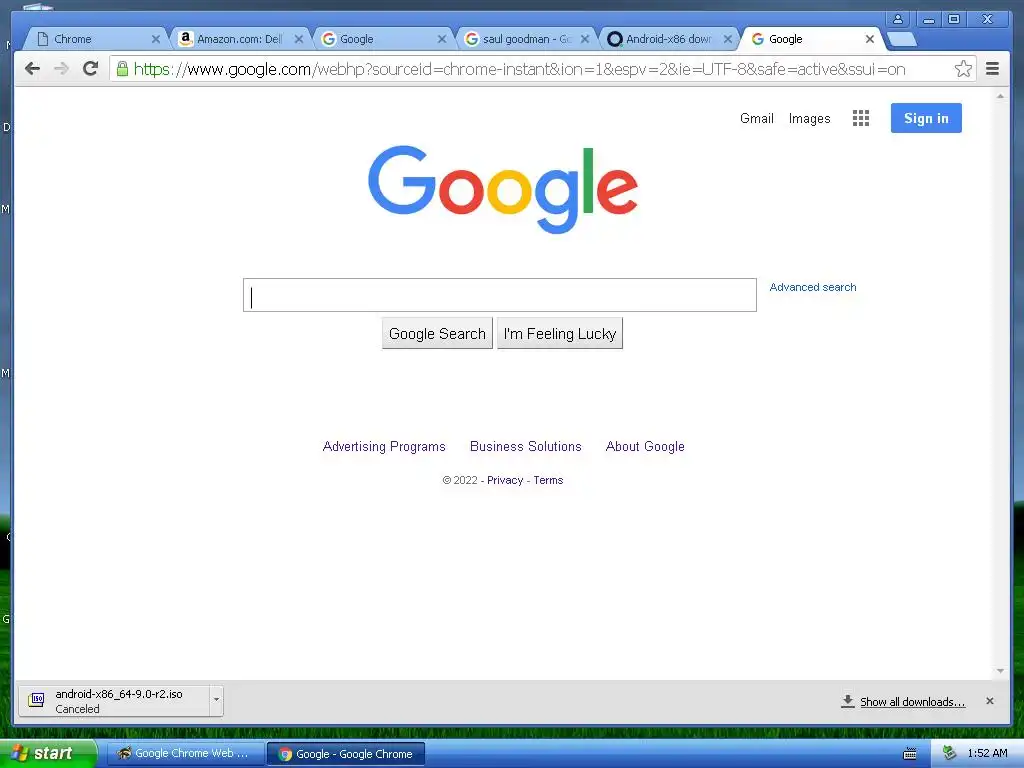Click the network tray icon near the clock
Image resolution: width=1024 pixels, height=768 pixels.
coord(949,753)
